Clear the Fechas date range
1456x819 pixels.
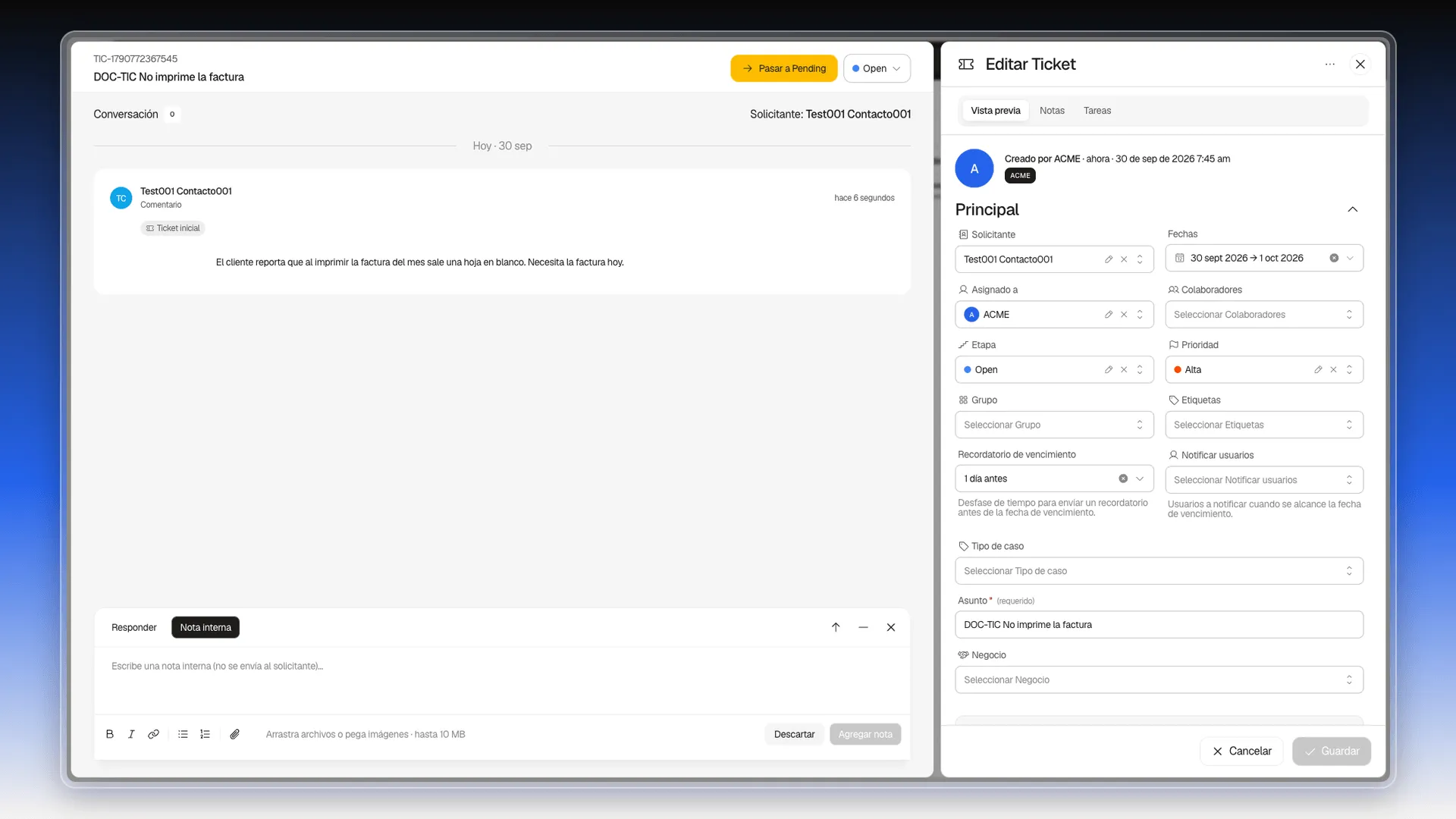(1334, 258)
